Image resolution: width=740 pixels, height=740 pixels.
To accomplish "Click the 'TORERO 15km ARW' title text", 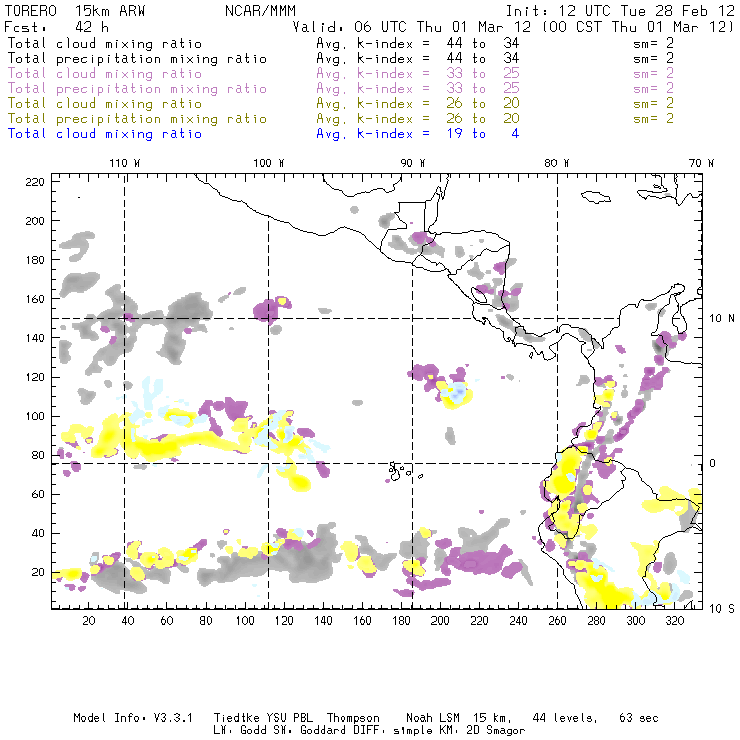I will pyautogui.click(x=75, y=11).
